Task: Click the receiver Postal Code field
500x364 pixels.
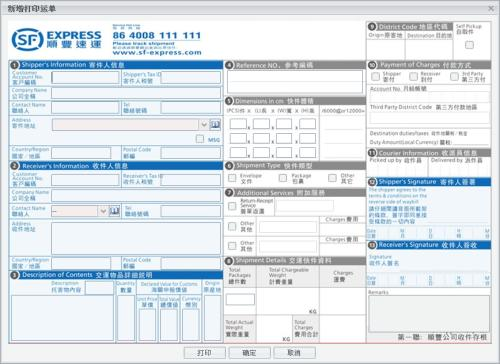Action: click(191, 263)
